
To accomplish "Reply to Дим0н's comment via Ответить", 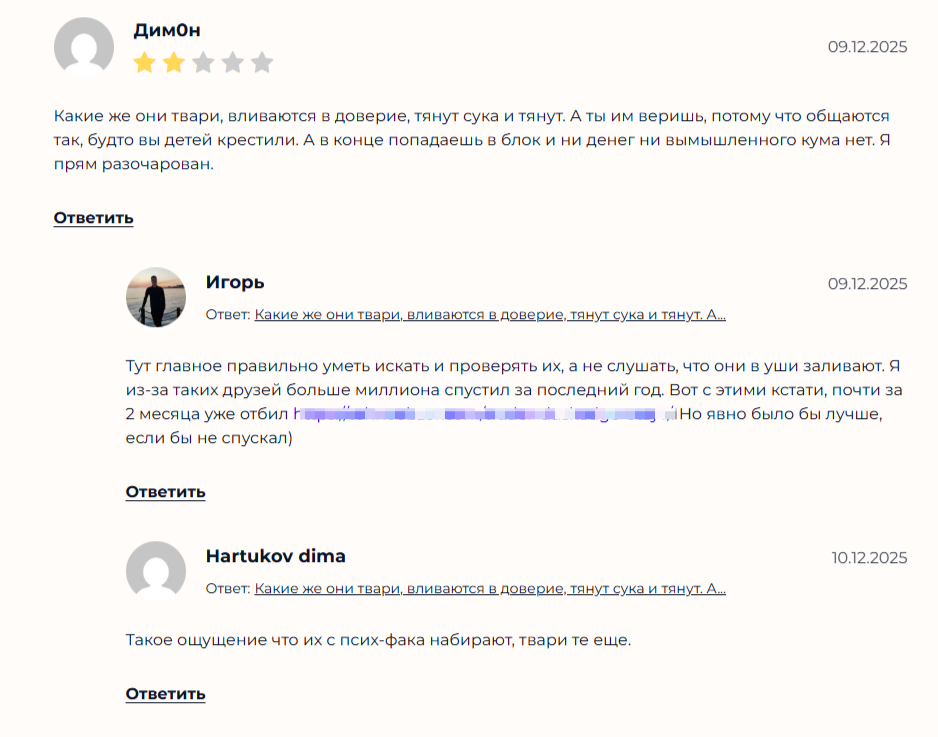I will pyautogui.click(x=93, y=218).
